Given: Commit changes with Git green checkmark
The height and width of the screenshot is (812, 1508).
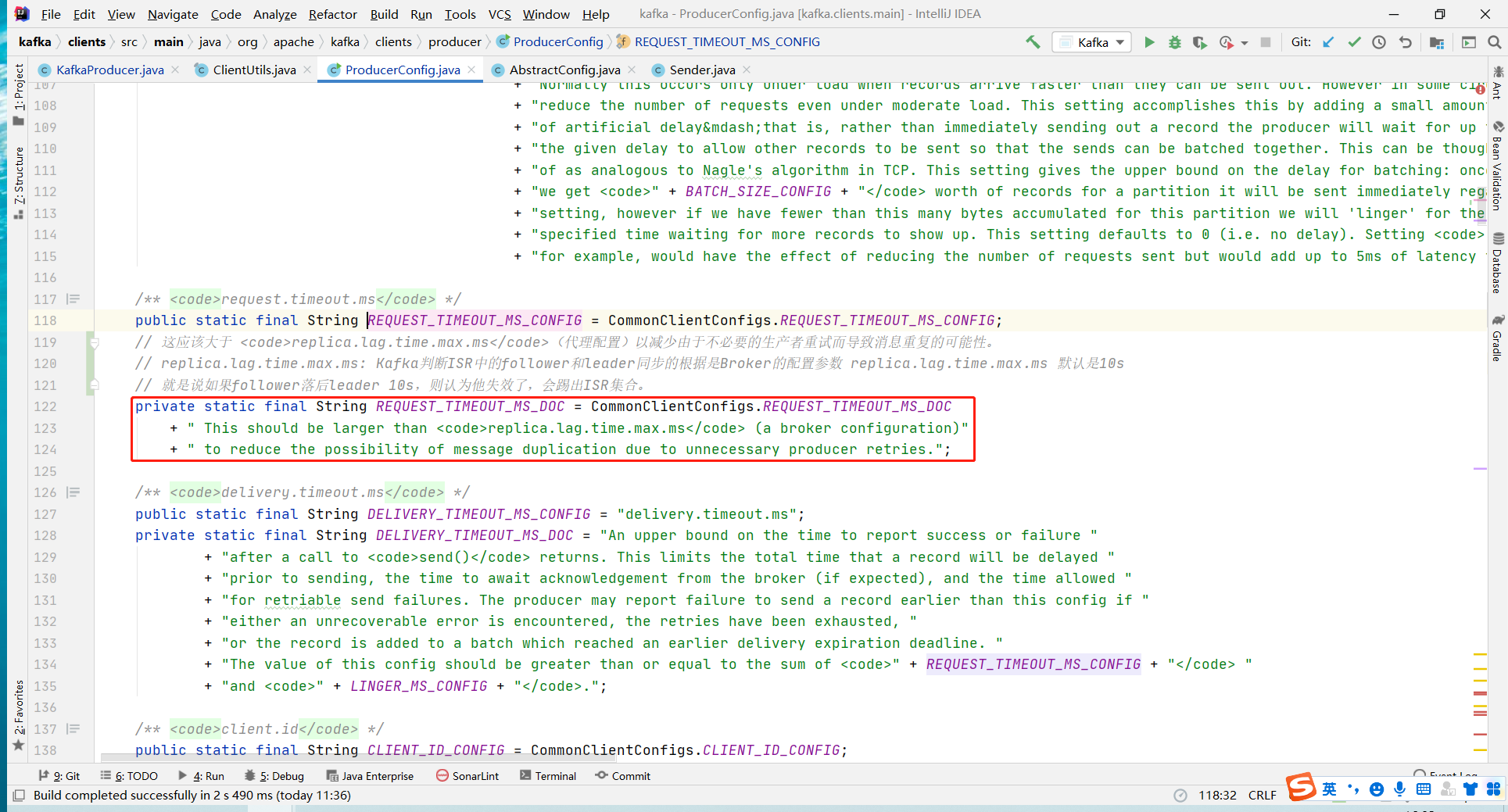Looking at the screenshot, I should [x=1354, y=42].
